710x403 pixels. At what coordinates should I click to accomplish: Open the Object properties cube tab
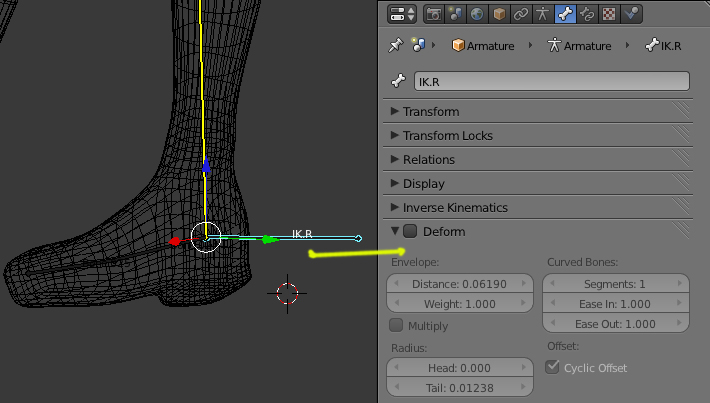[x=499, y=14]
